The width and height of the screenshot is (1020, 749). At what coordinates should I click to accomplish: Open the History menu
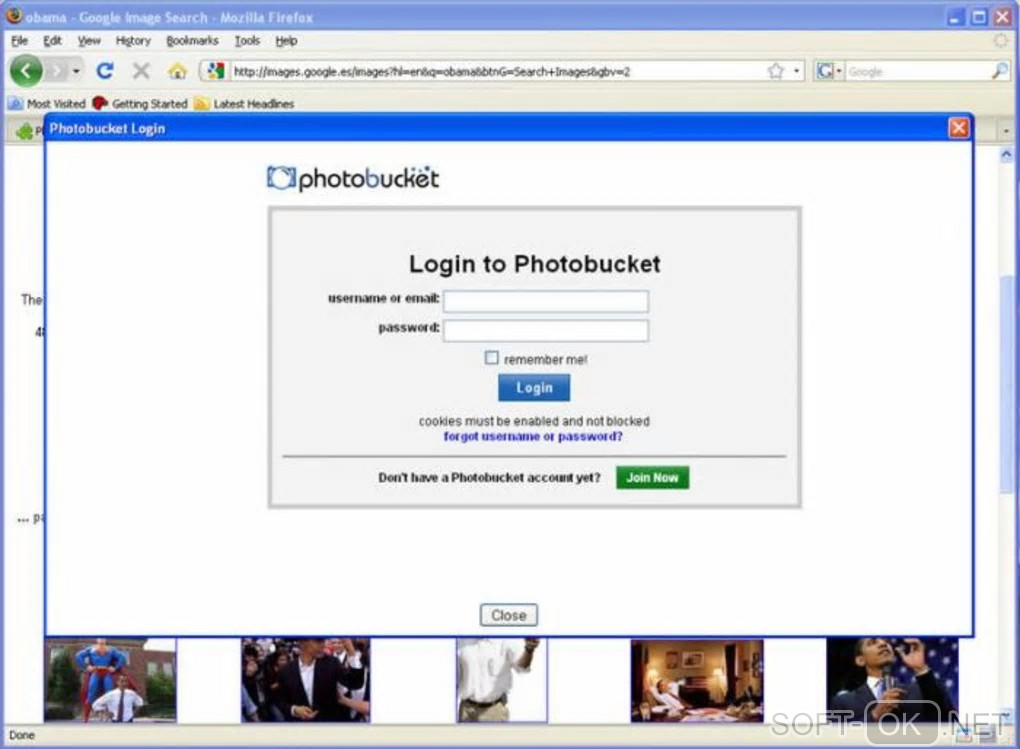(x=133, y=41)
